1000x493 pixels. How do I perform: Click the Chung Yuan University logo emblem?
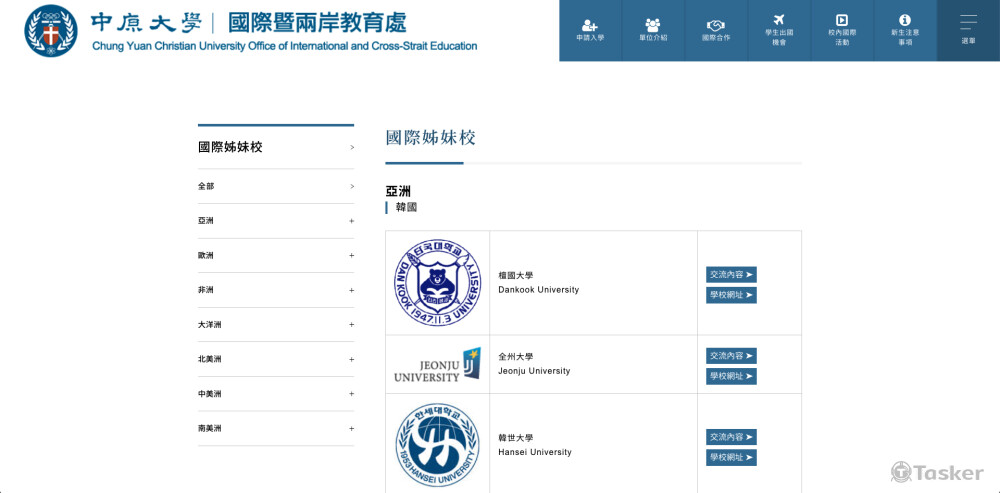[49, 30]
